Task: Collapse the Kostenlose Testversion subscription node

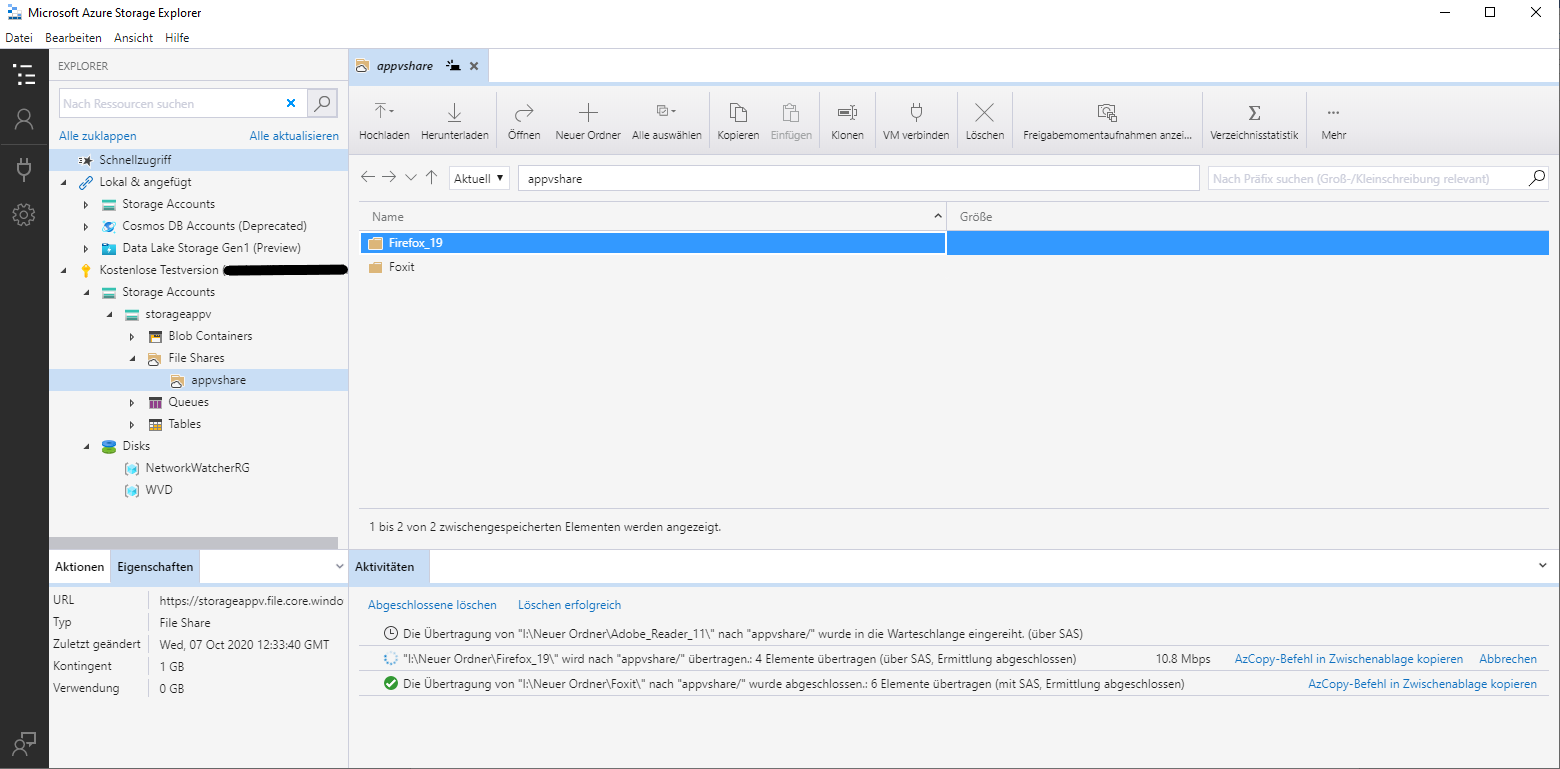Action: click(x=64, y=270)
